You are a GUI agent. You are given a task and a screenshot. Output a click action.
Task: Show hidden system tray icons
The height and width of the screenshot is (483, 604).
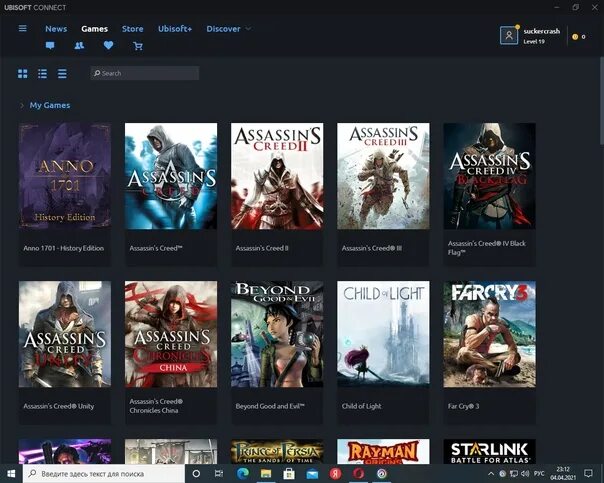pos(491,474)
